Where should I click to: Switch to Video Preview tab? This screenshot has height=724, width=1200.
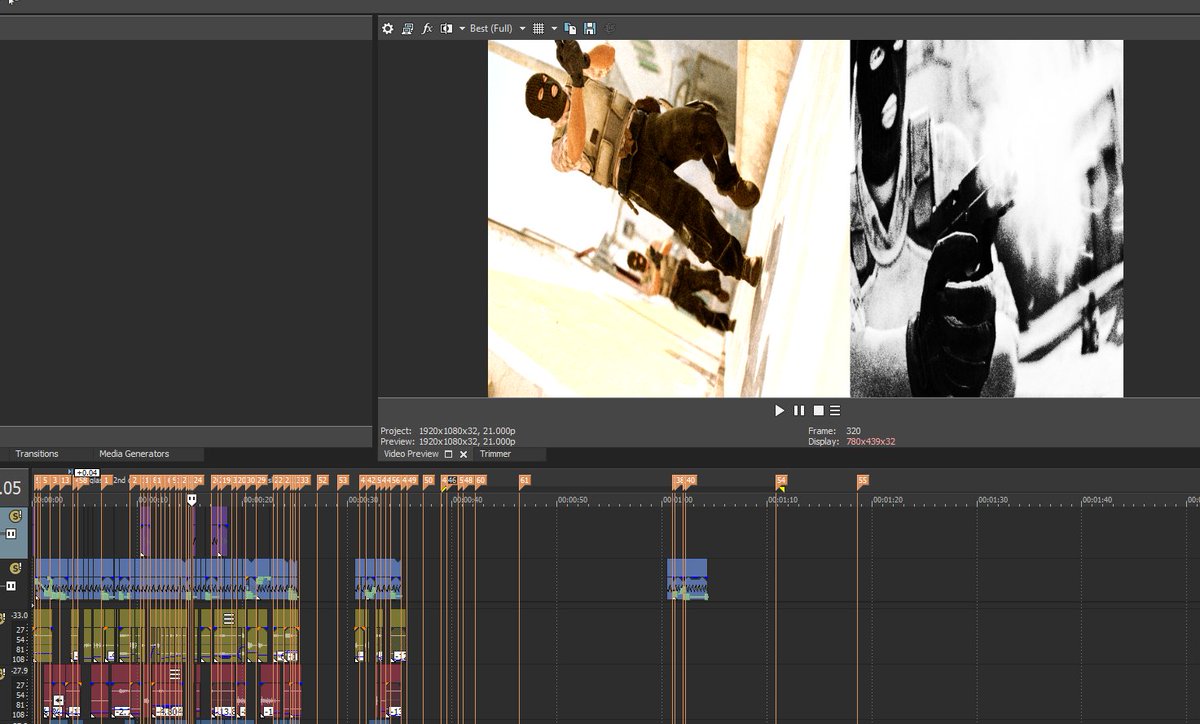(x=411, y=454)
